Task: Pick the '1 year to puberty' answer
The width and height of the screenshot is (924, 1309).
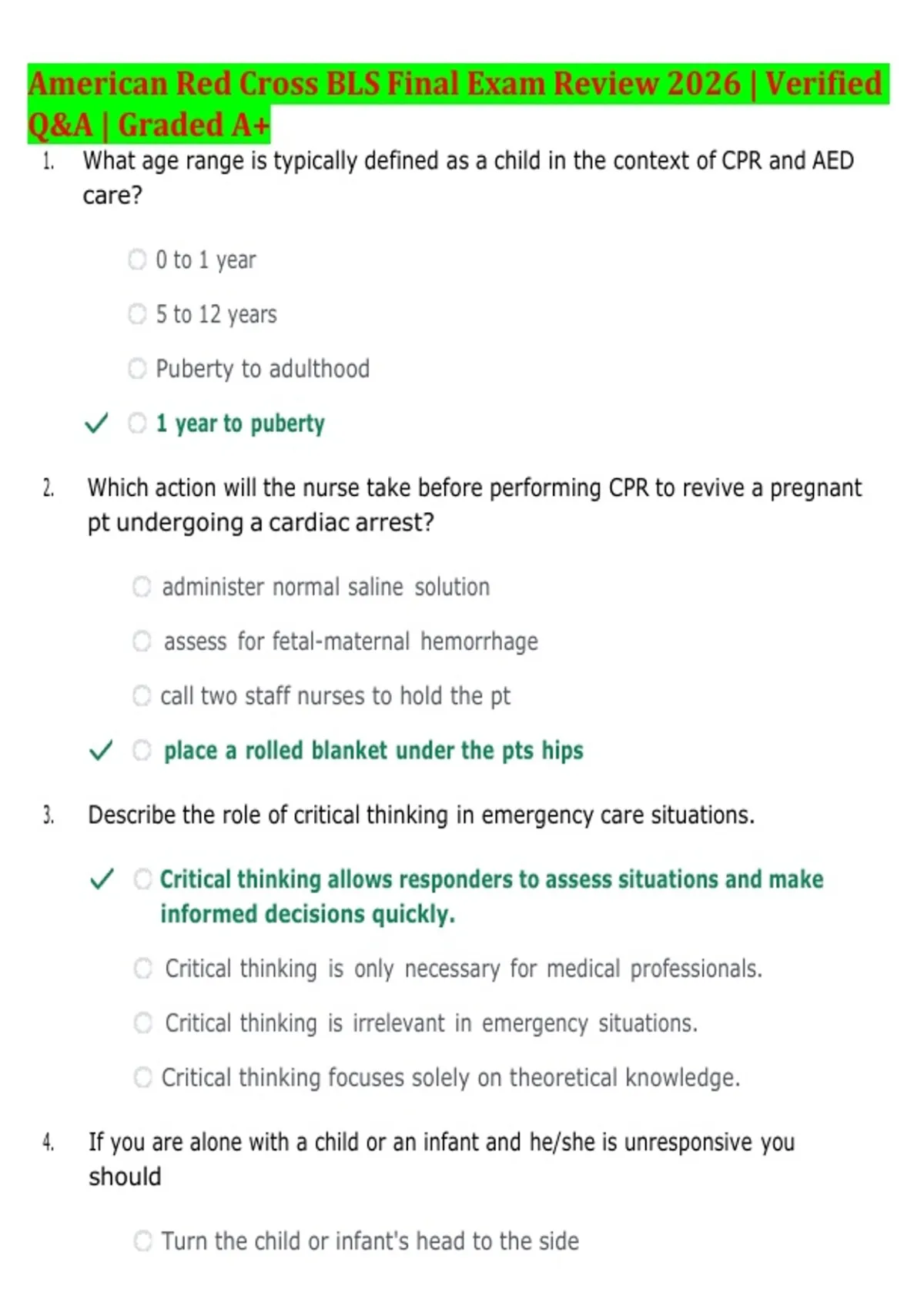Action: coord(137,423)
